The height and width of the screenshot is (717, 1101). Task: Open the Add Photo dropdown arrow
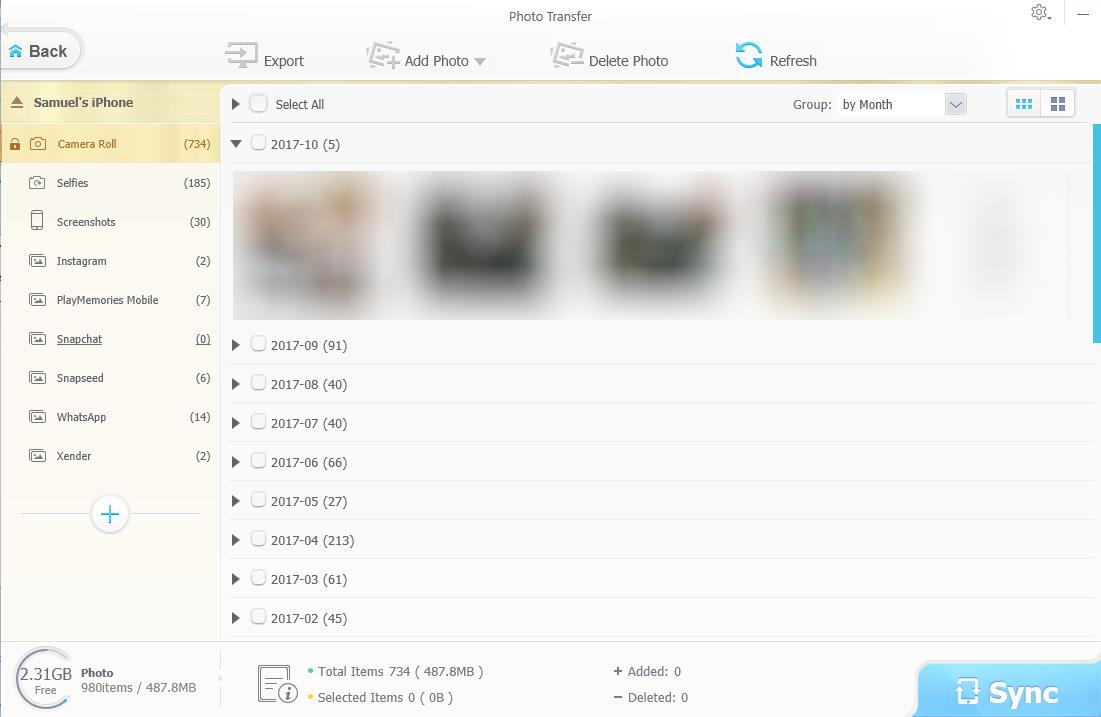point(480,62)
